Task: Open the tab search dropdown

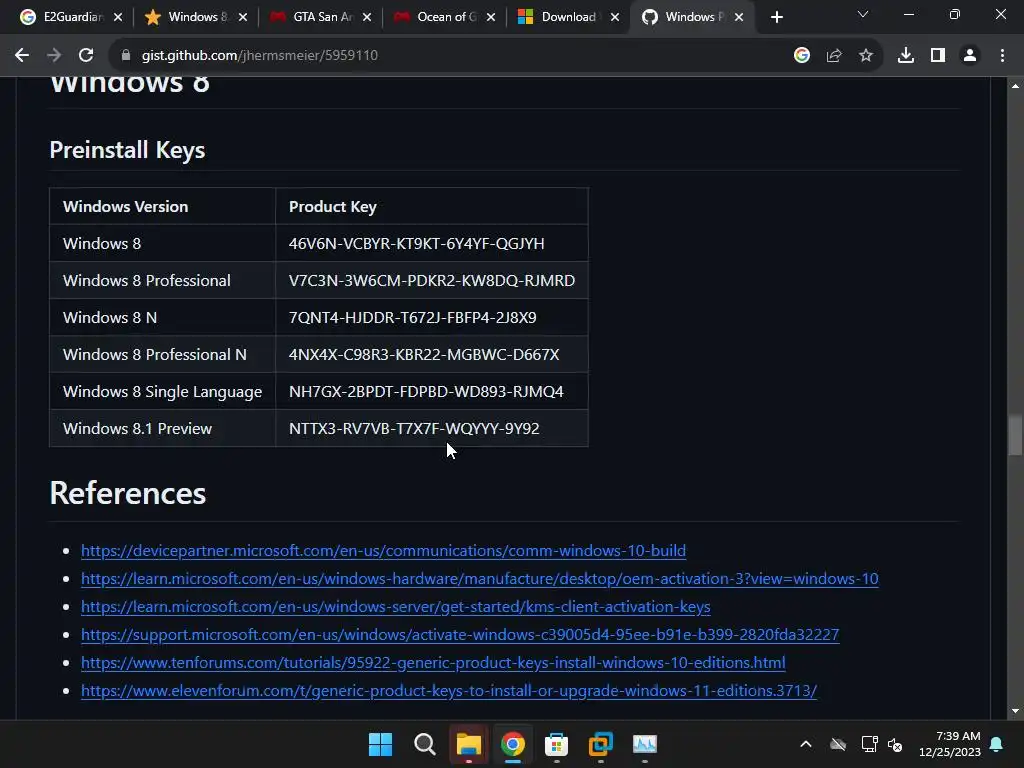Action: point(863,14)
